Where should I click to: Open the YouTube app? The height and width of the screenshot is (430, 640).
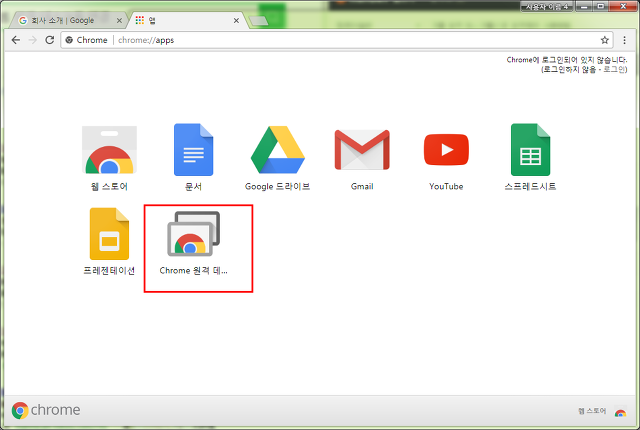coord(446,150)
